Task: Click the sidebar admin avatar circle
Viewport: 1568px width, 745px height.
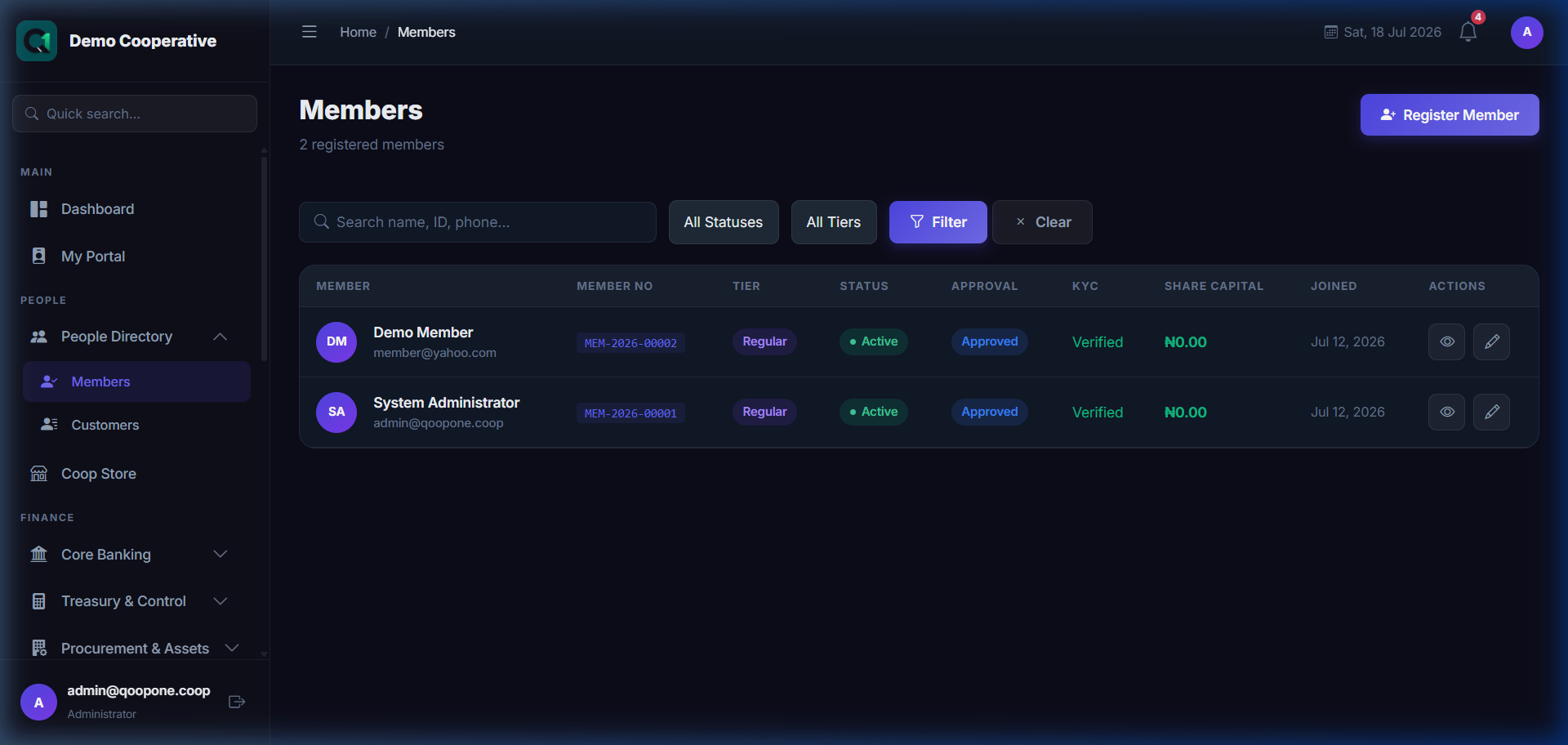Action: point(38,703)
